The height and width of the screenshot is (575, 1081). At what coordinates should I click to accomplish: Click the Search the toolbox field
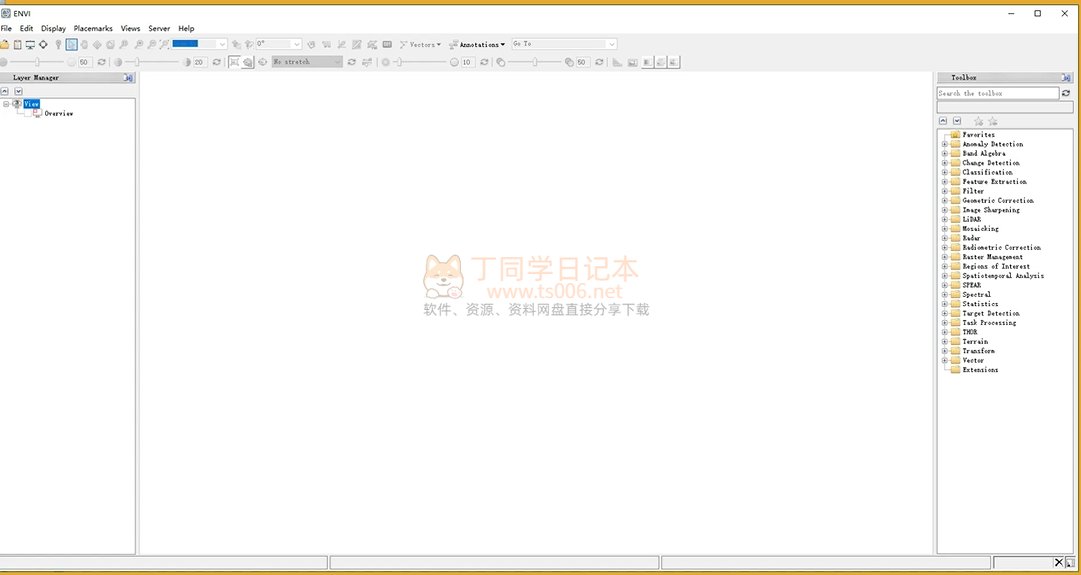(998, 93)
